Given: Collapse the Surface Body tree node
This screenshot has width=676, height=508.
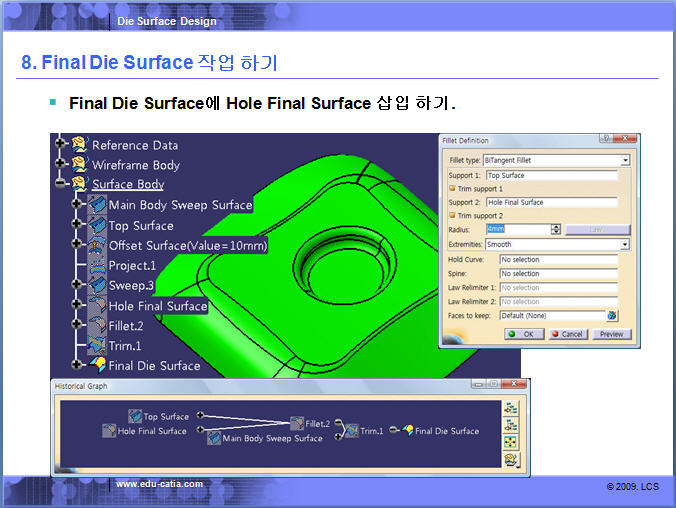Looking at the screenshot, I should 61,184.
